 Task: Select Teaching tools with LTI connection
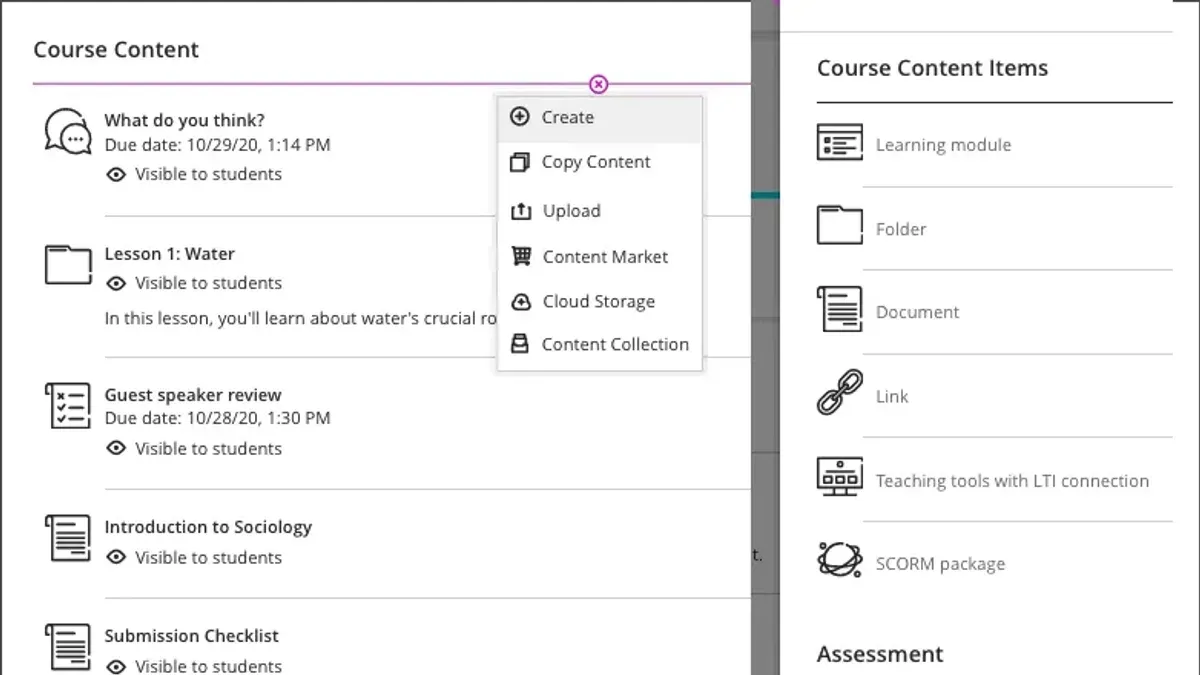(x=1012, y=481)
